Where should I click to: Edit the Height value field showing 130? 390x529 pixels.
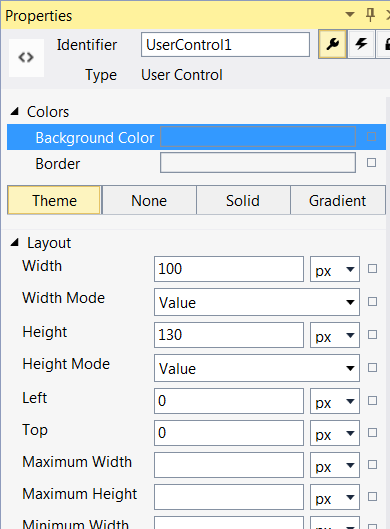pos(229,335)
